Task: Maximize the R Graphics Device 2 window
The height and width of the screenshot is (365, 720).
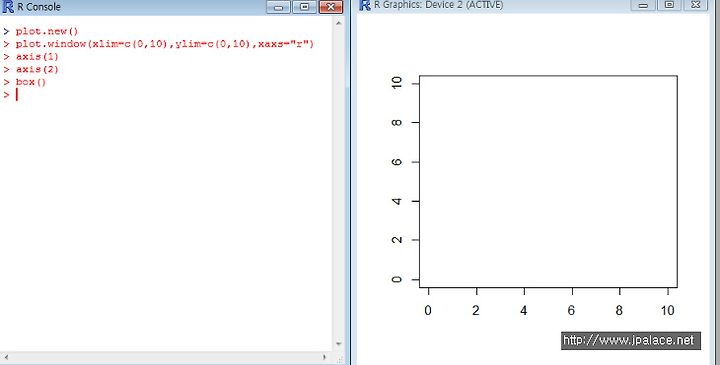Action: point(669,5)
